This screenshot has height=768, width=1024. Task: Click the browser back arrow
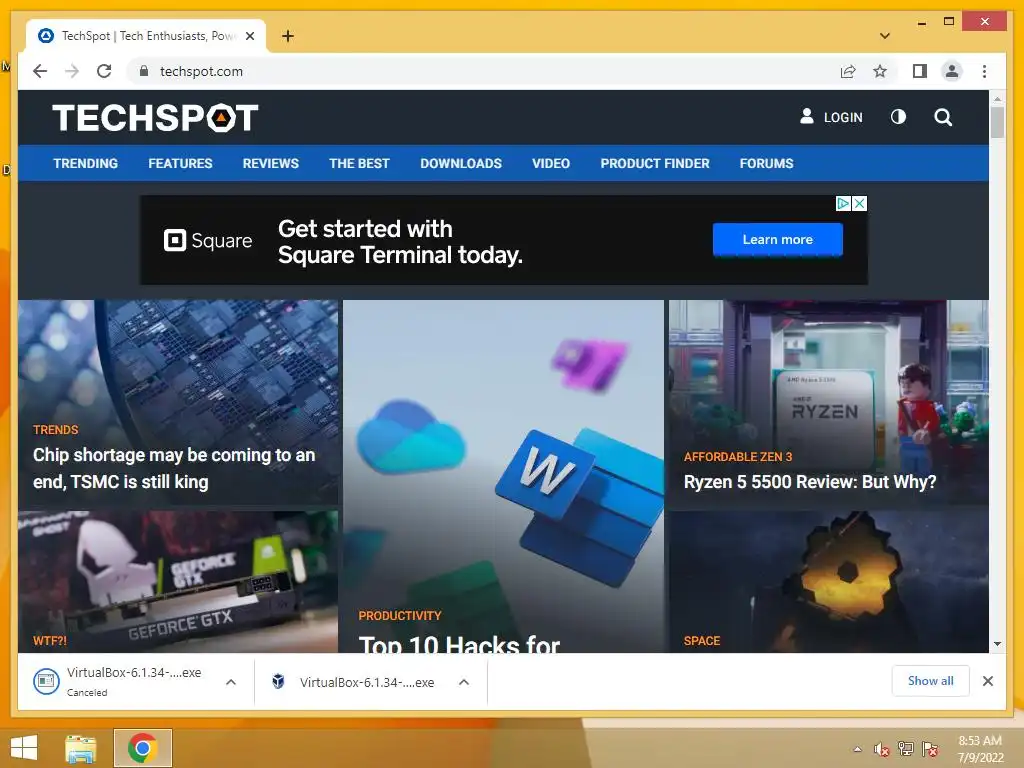[40, 71]
